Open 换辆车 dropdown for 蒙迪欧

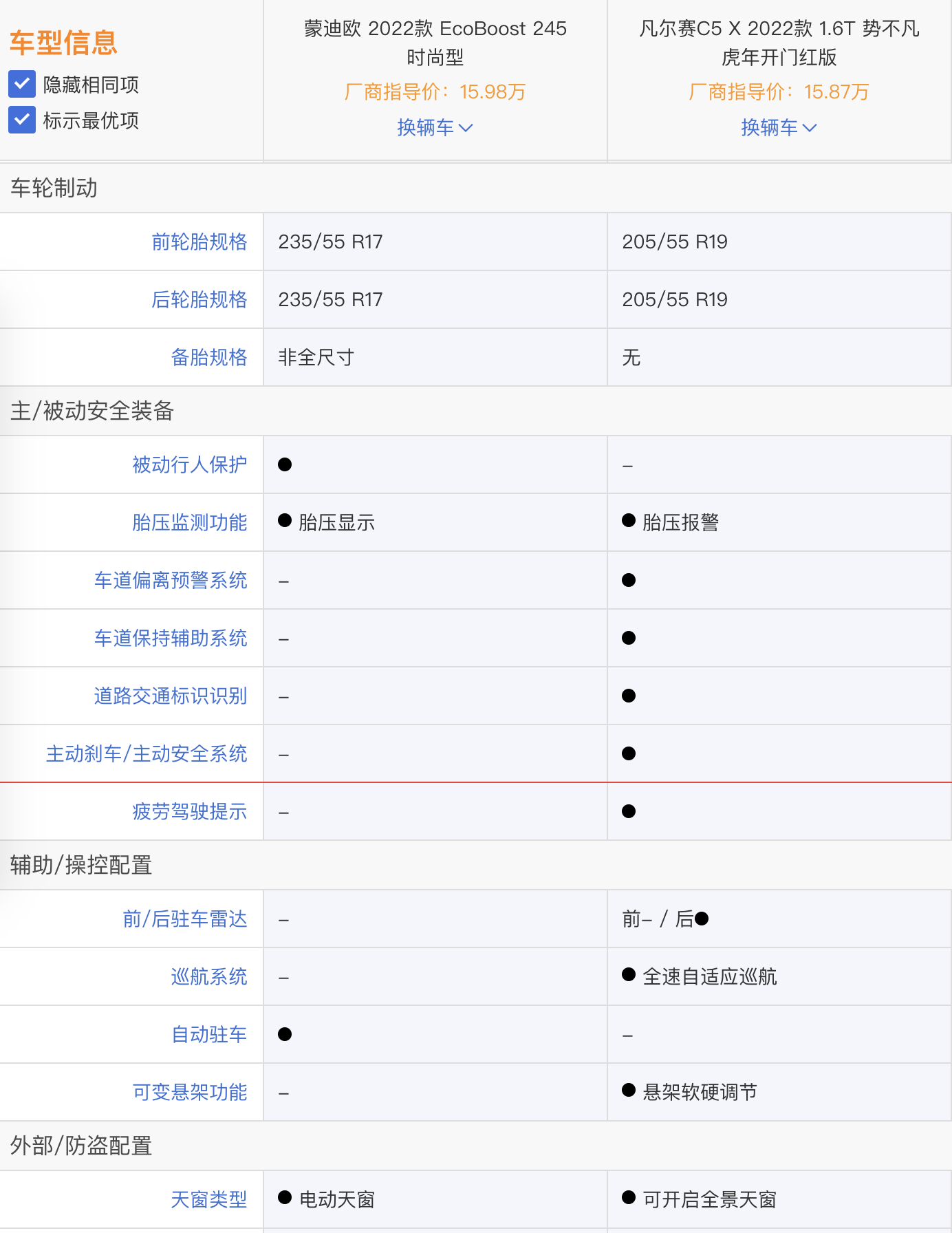tap(435, 127)
